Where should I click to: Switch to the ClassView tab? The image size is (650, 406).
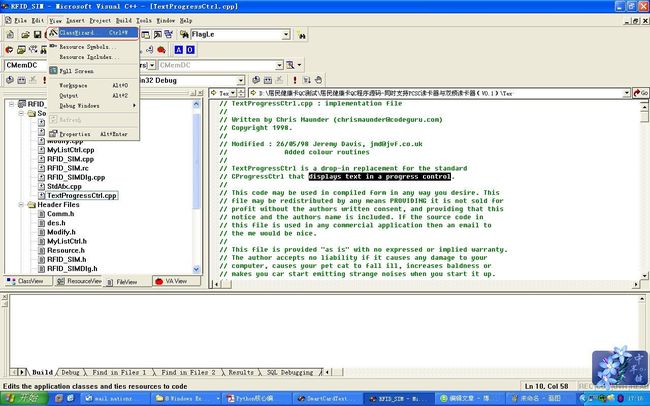[28, 281]
